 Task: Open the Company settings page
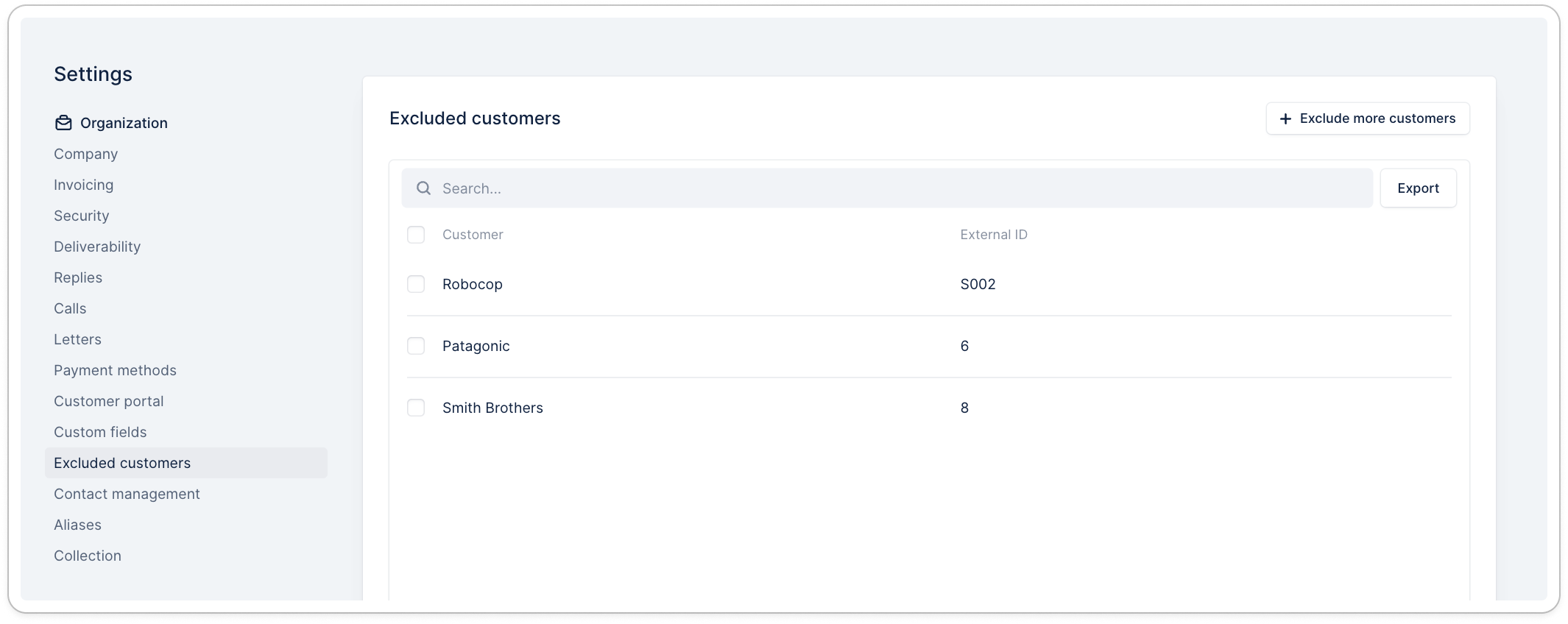click(x=85, y=154)
